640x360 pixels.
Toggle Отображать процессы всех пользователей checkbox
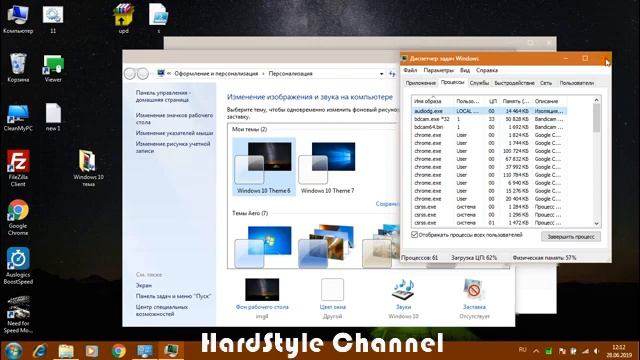tap(414, 235)
